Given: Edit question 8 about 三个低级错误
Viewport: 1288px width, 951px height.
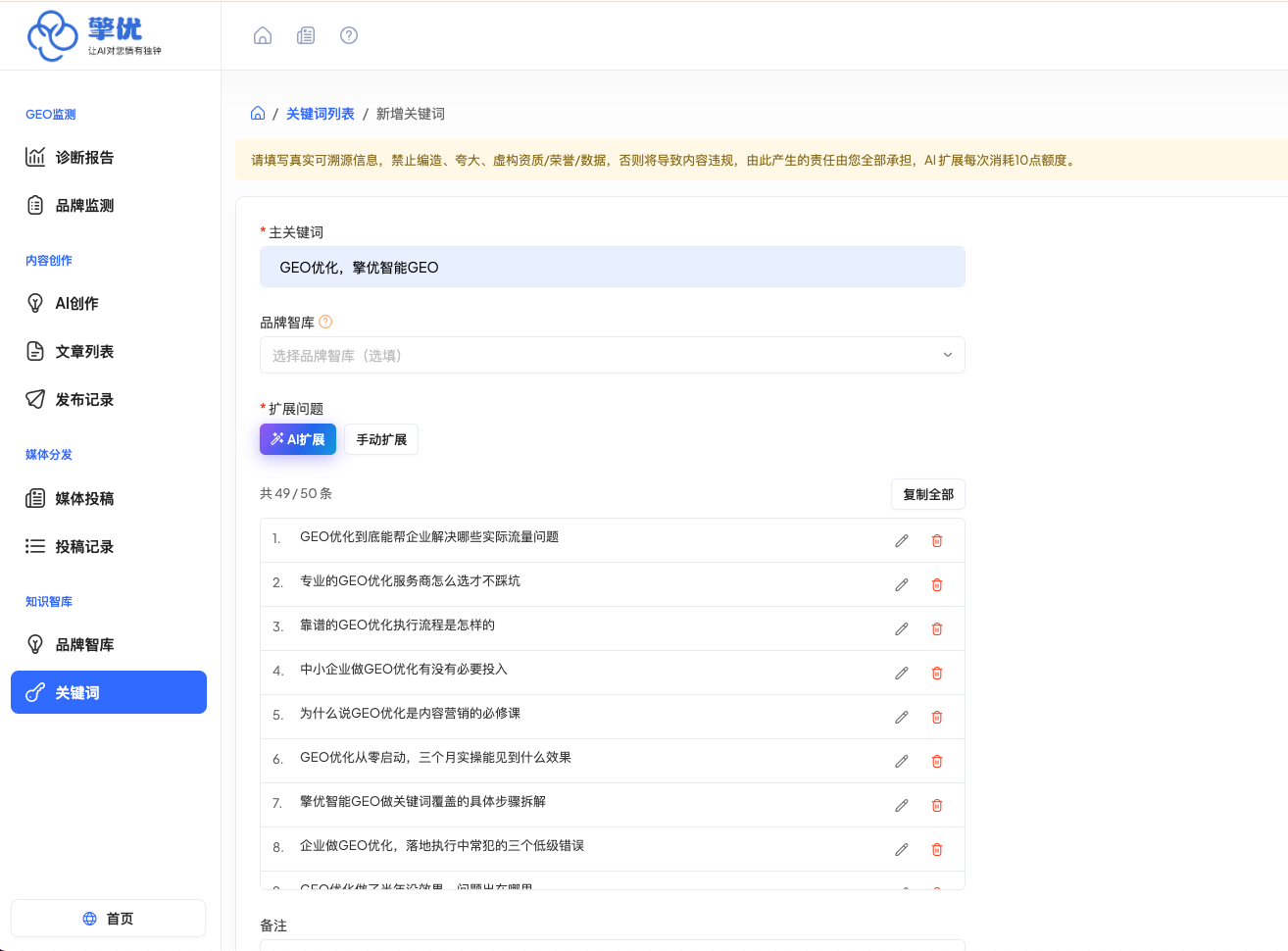Looking at the screenshot, I should [x=902, y=849].
